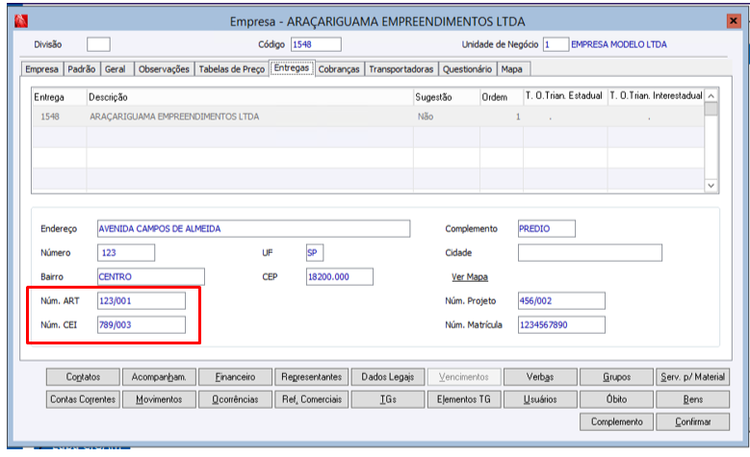
Task: Click the Bairro field containing CENTRO
Action: pos(151,277)
